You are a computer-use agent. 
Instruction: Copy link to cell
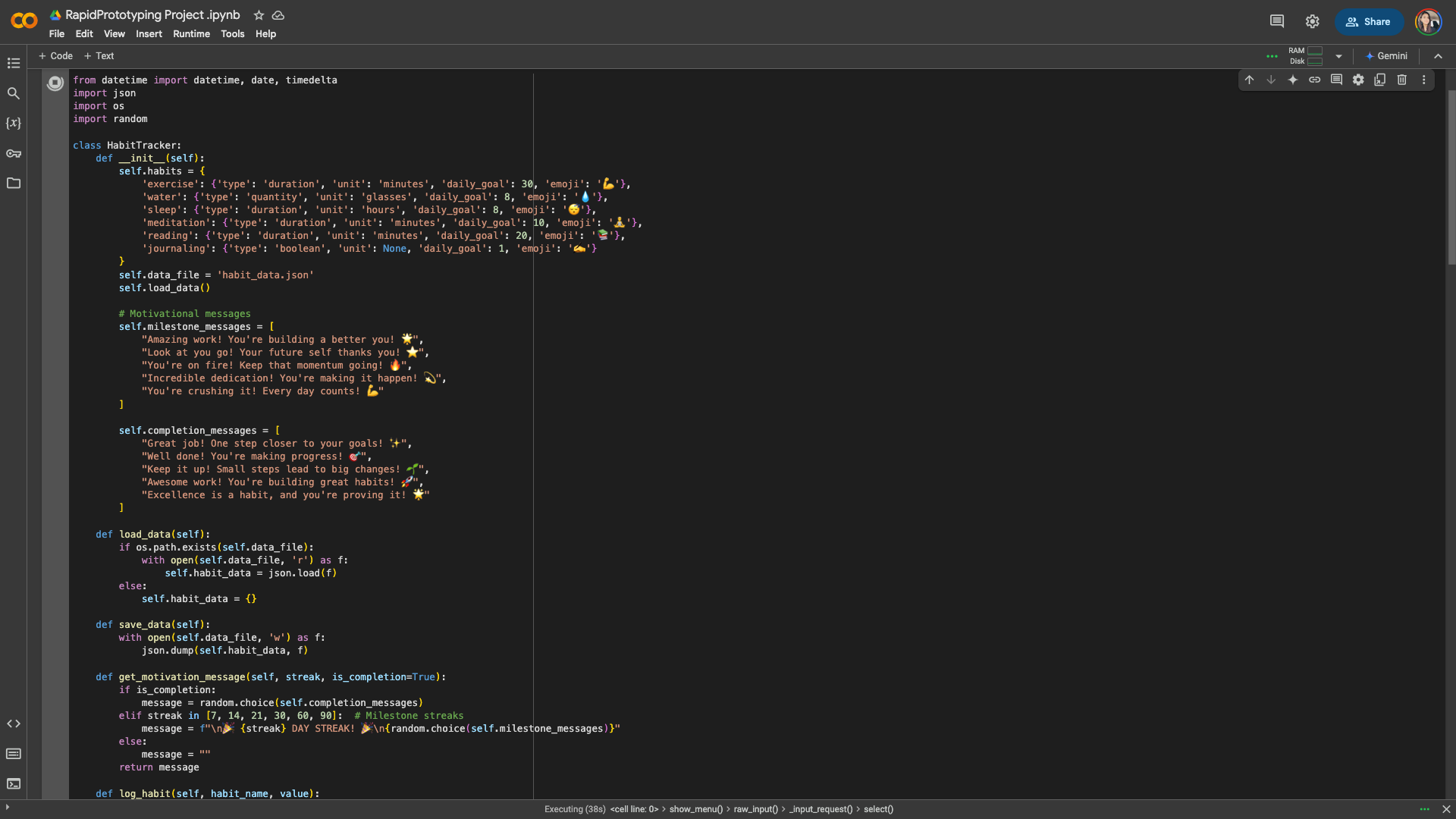coord(1315,80)
